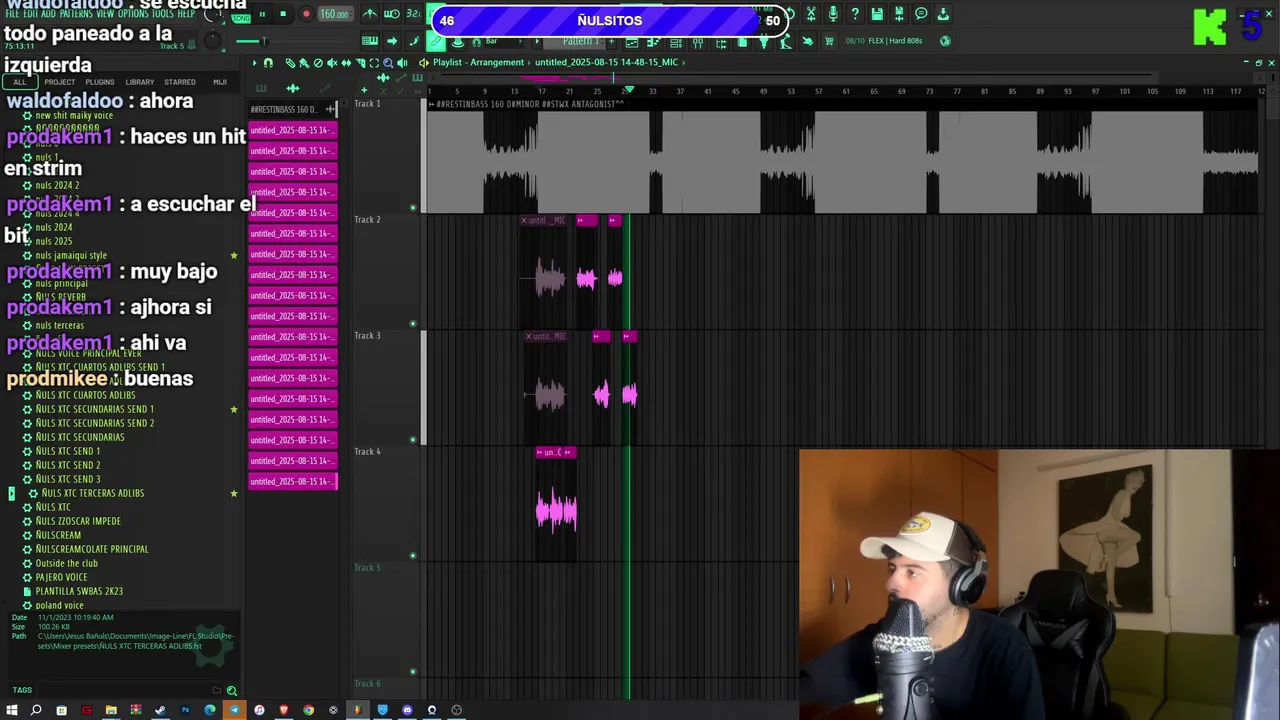
Task: Click the chat bubble icon in the toolbar
Action: pyautogui.click(x=921, y=14)
